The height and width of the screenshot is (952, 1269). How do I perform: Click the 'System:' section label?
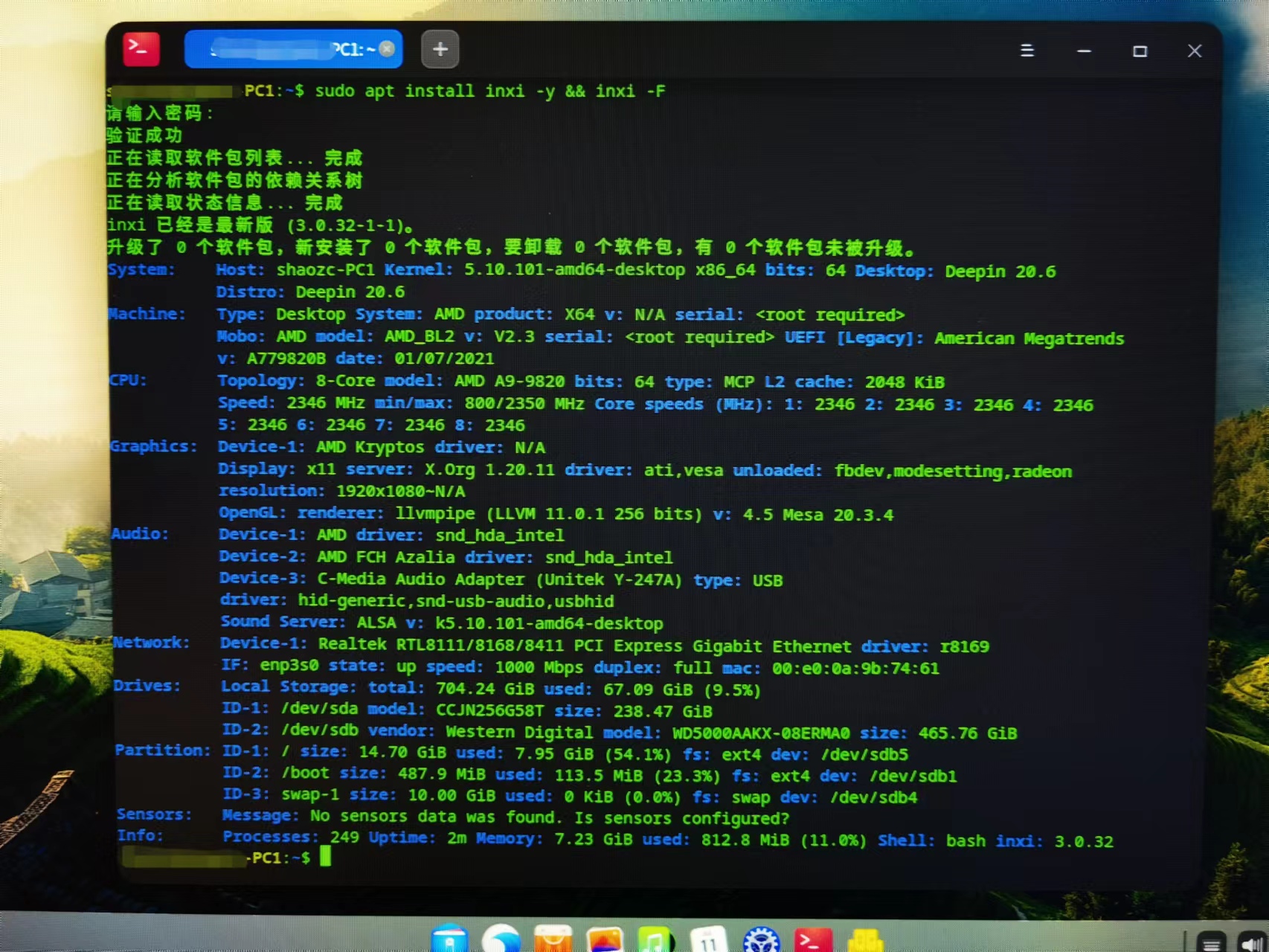141,269
